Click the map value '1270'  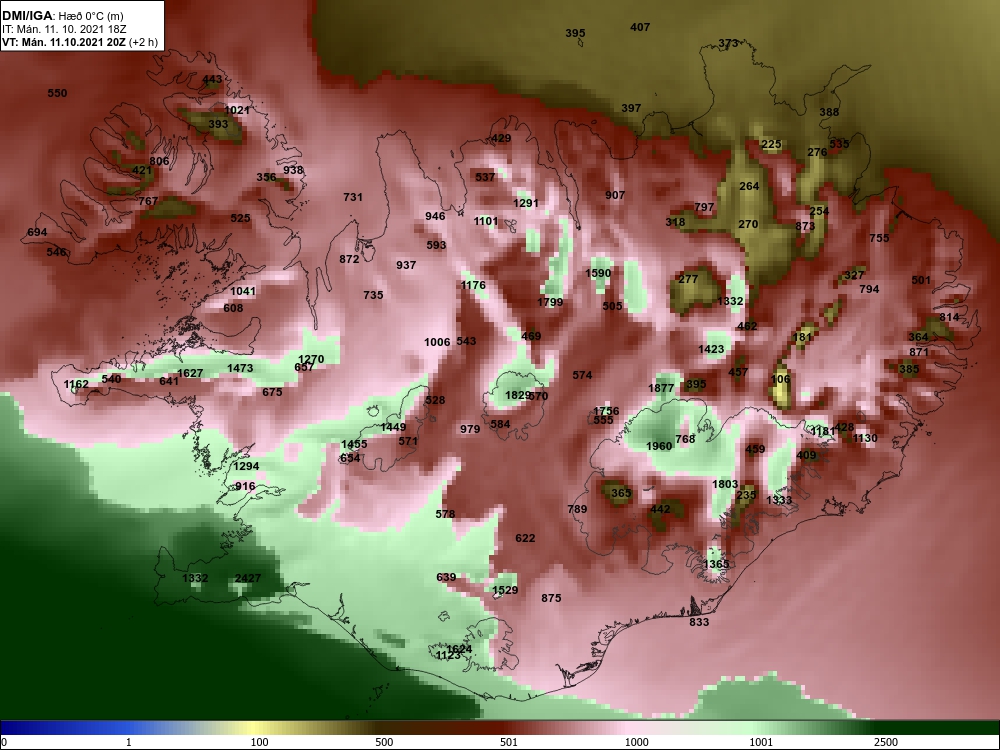point(311,359)
